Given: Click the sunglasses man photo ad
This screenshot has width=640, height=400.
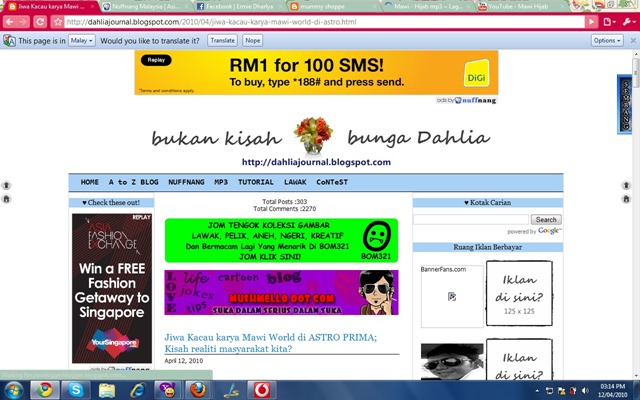Looking at the screenshot, I should point(452,362).
